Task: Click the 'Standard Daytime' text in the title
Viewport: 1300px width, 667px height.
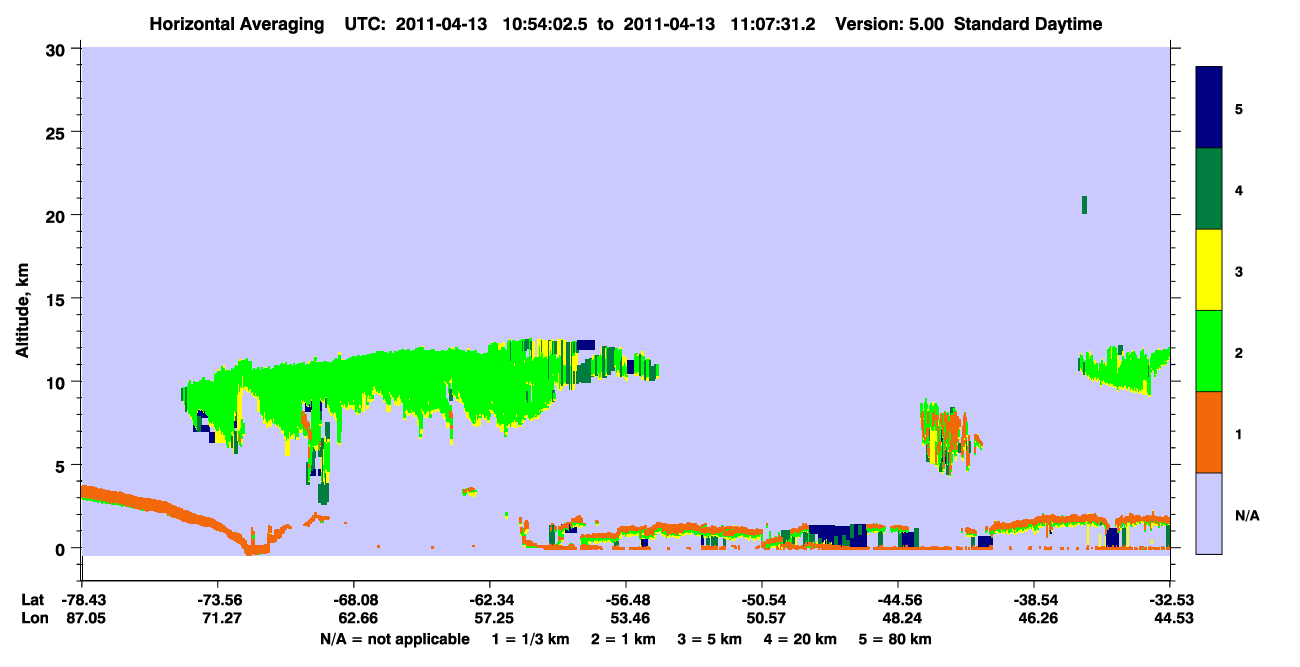Action: pos(1028,24)
